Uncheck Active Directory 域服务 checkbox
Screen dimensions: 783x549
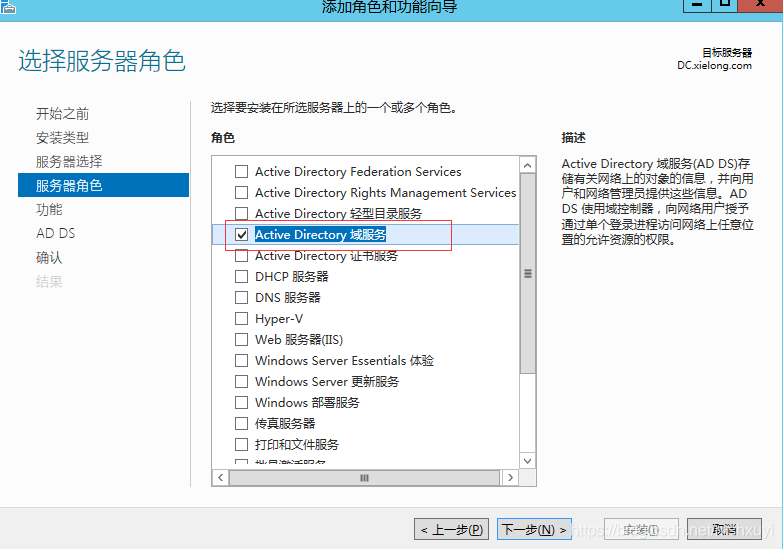click(x=241, y=234)
